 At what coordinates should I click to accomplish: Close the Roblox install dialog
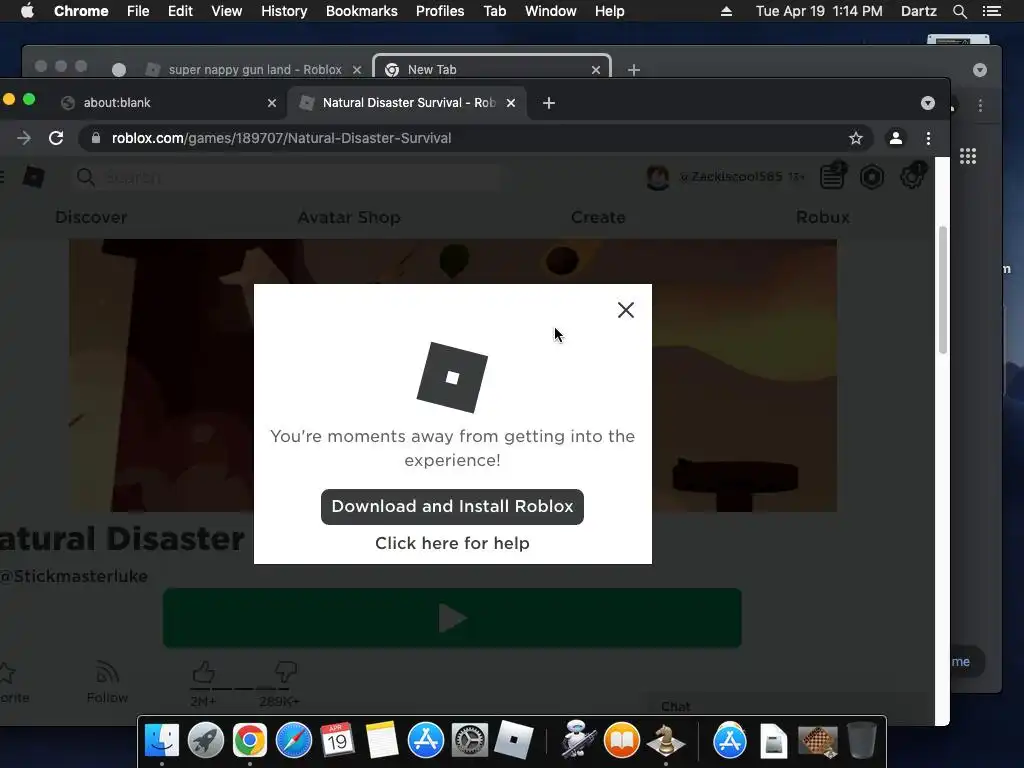click(x=626, y=310)
